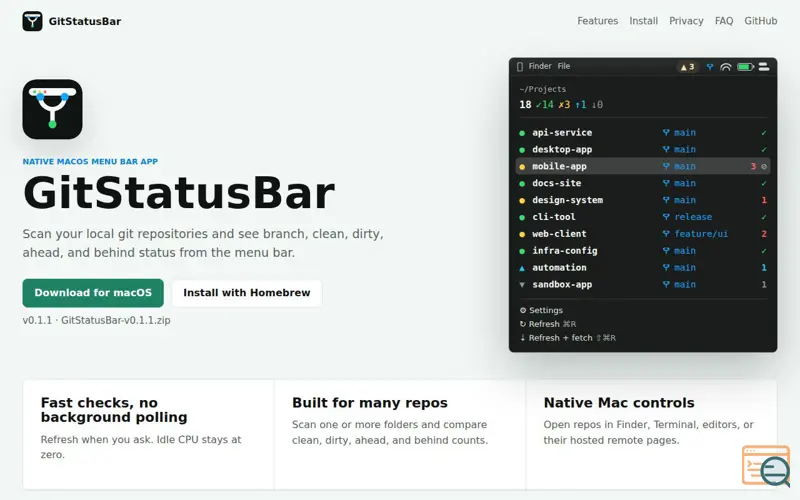Click the green status dot for desktop-app
The height and width of the screenshot is (500, 800).
(x=522, y=150)
